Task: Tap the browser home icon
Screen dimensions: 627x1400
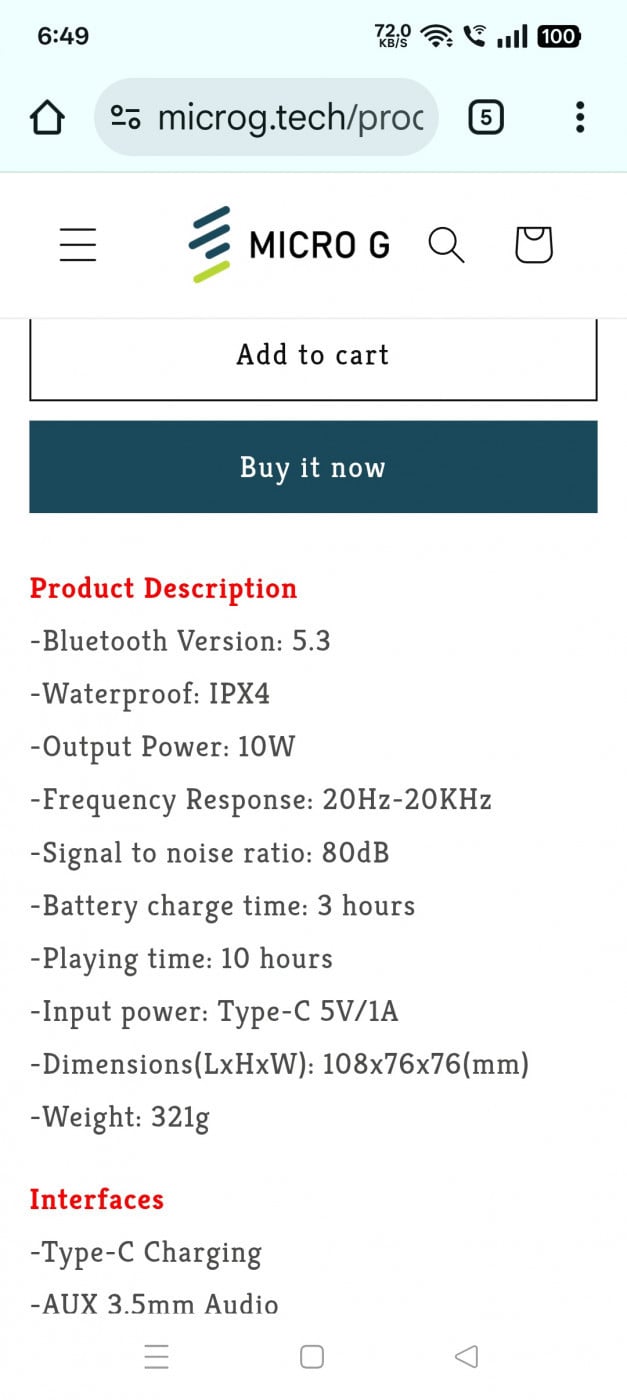Action: pos(47,118)
